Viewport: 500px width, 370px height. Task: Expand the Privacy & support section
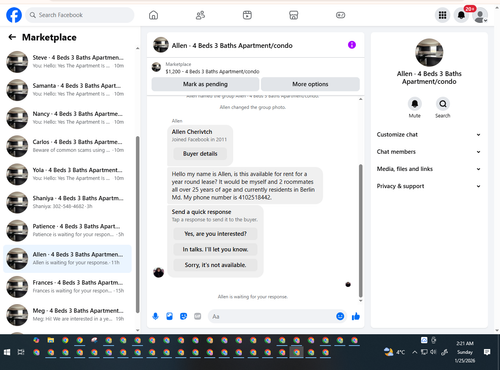429,186
